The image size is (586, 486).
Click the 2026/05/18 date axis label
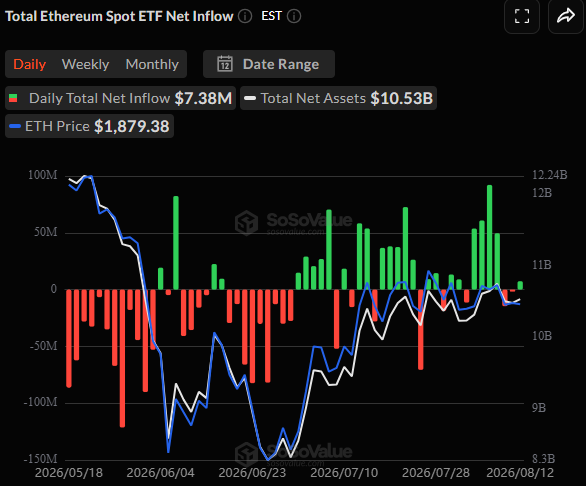69,473
